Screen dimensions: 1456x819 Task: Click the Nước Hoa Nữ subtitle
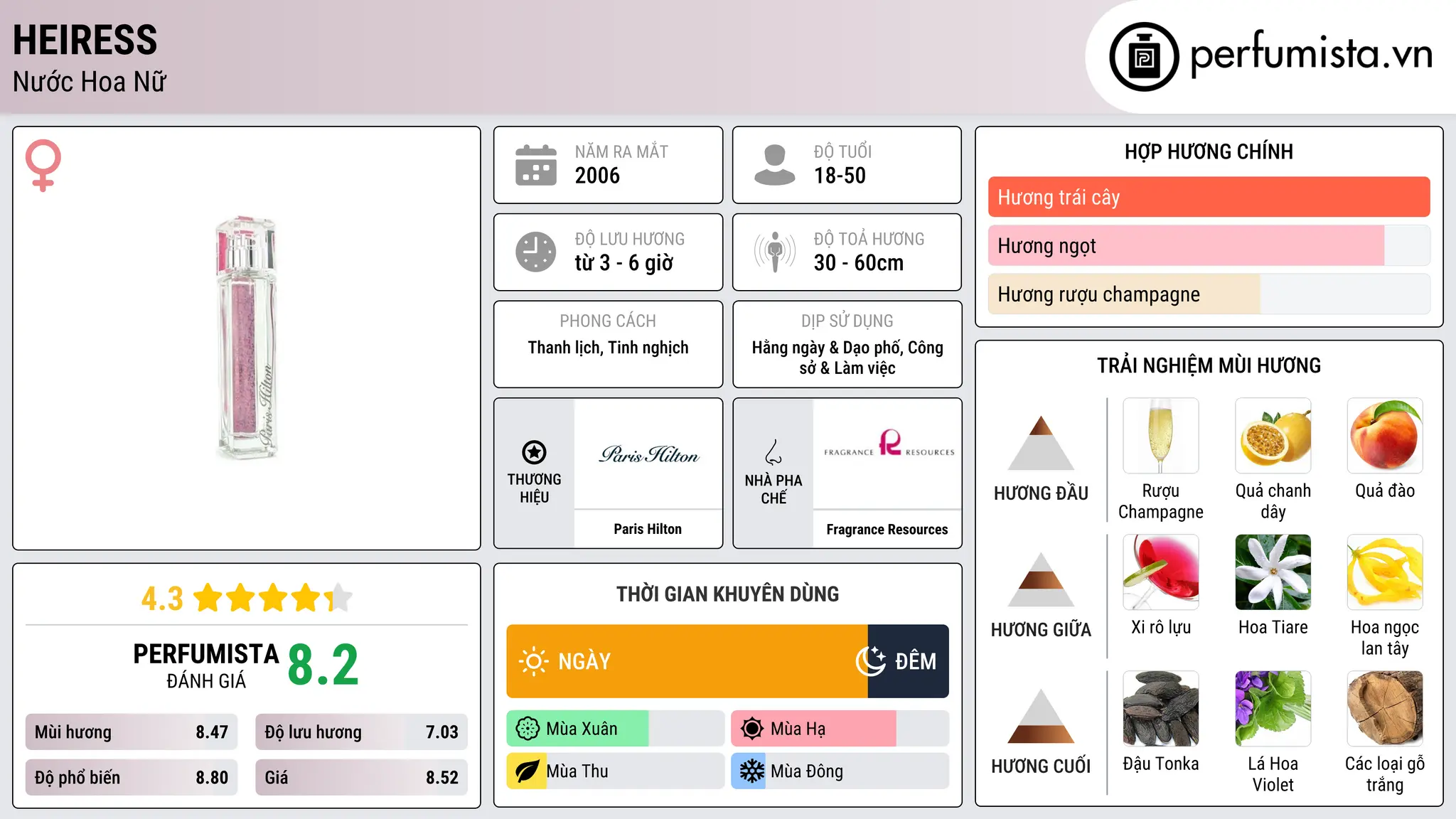90,82
